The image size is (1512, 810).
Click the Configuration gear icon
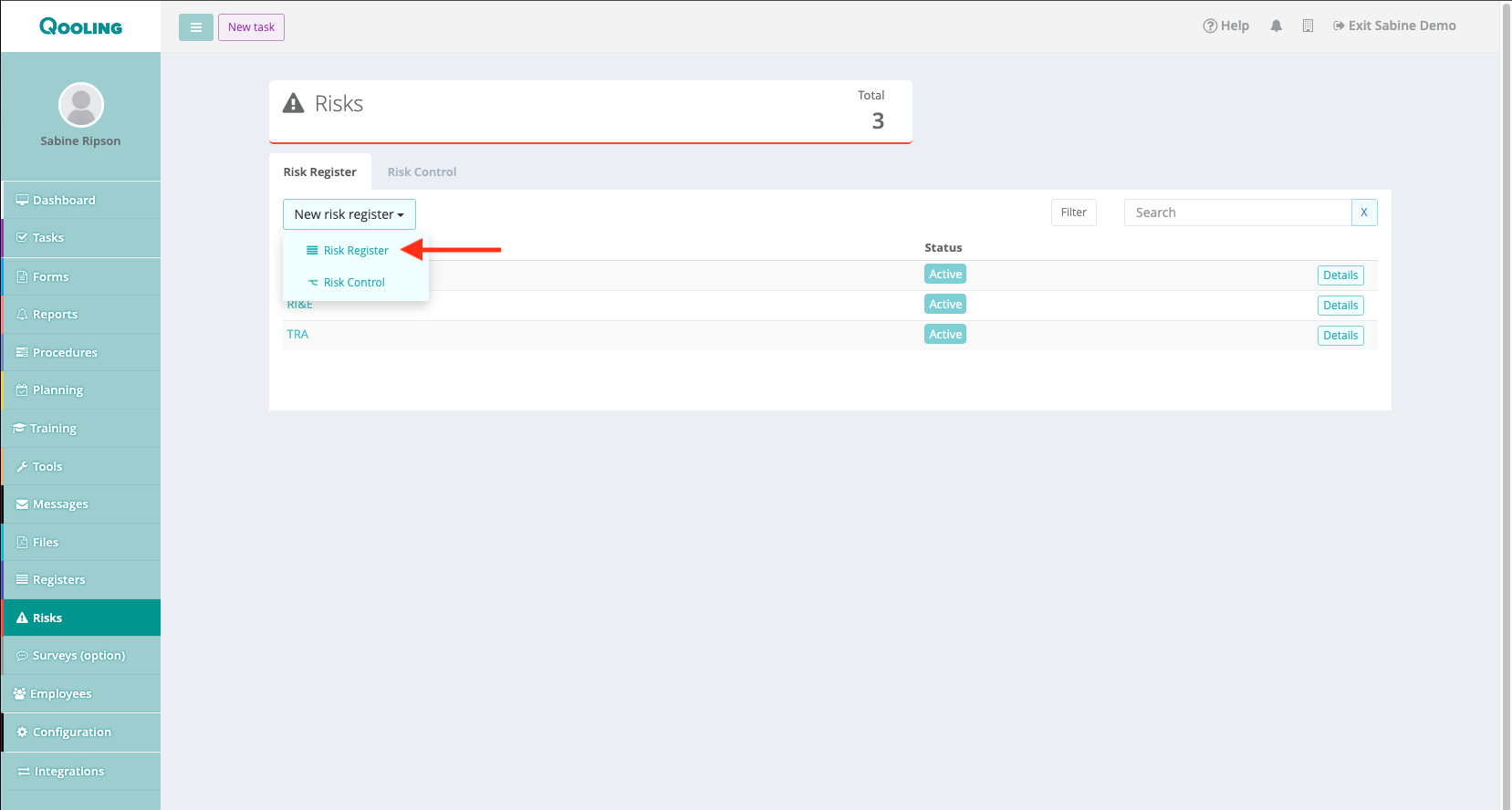tap(22, 732)
